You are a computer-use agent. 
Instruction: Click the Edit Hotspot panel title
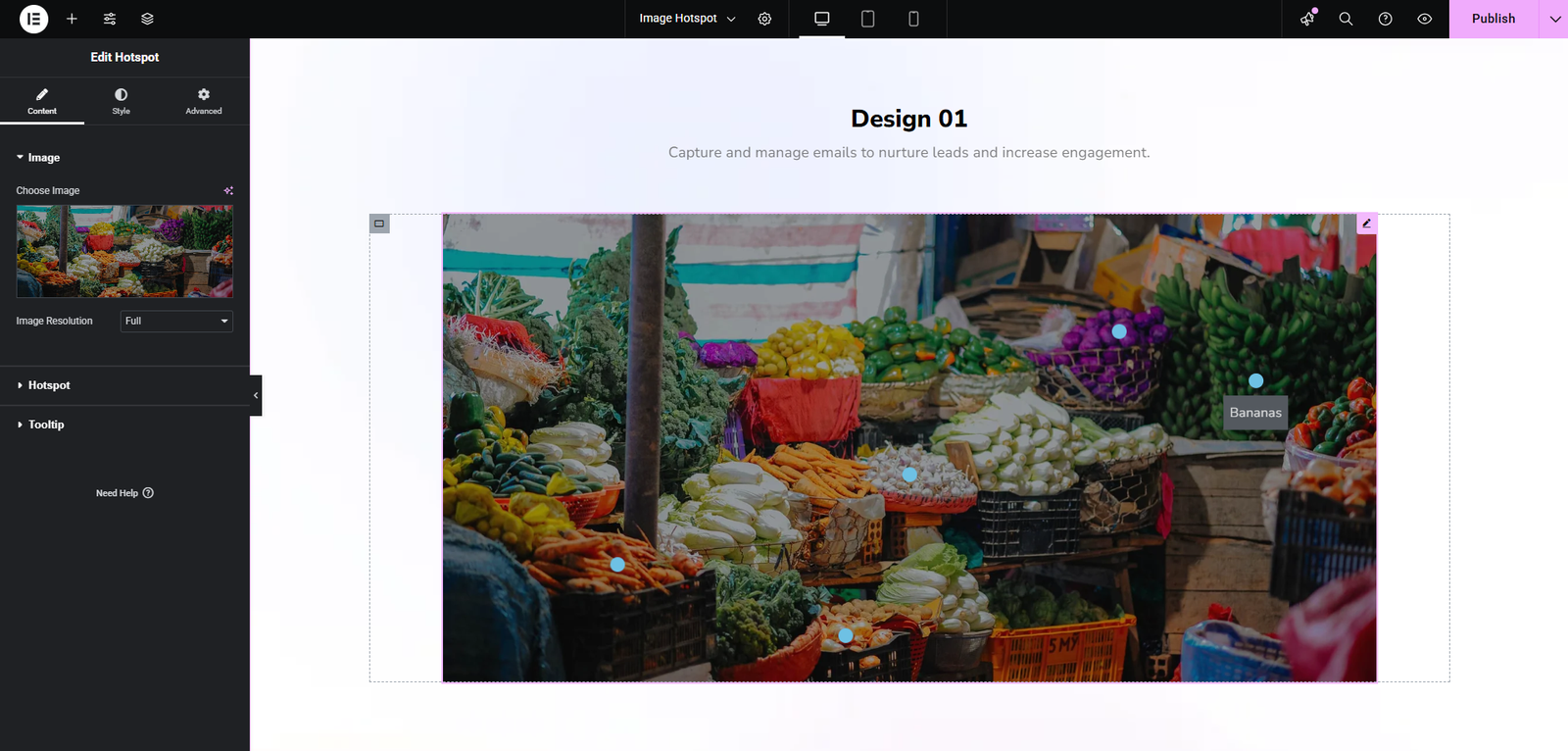pos(124,57)
